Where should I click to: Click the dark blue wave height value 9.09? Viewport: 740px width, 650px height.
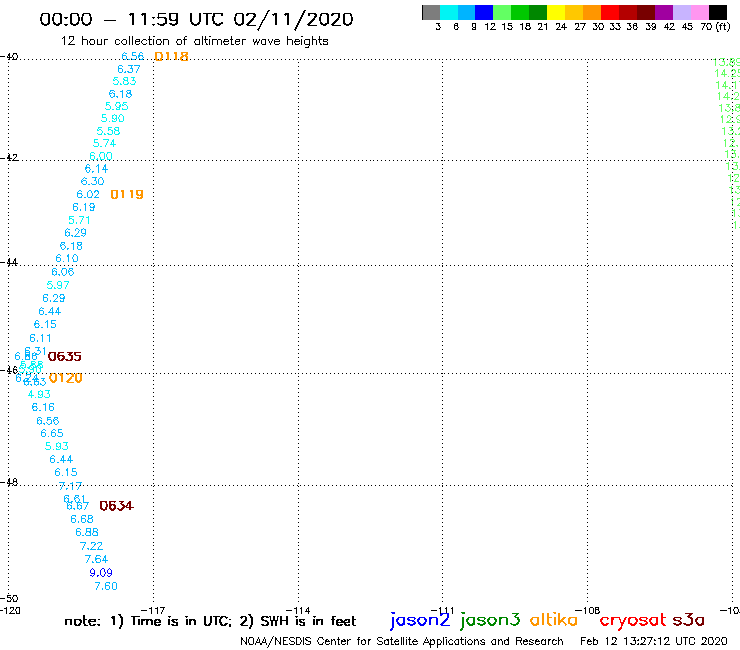tap(101, 573)
